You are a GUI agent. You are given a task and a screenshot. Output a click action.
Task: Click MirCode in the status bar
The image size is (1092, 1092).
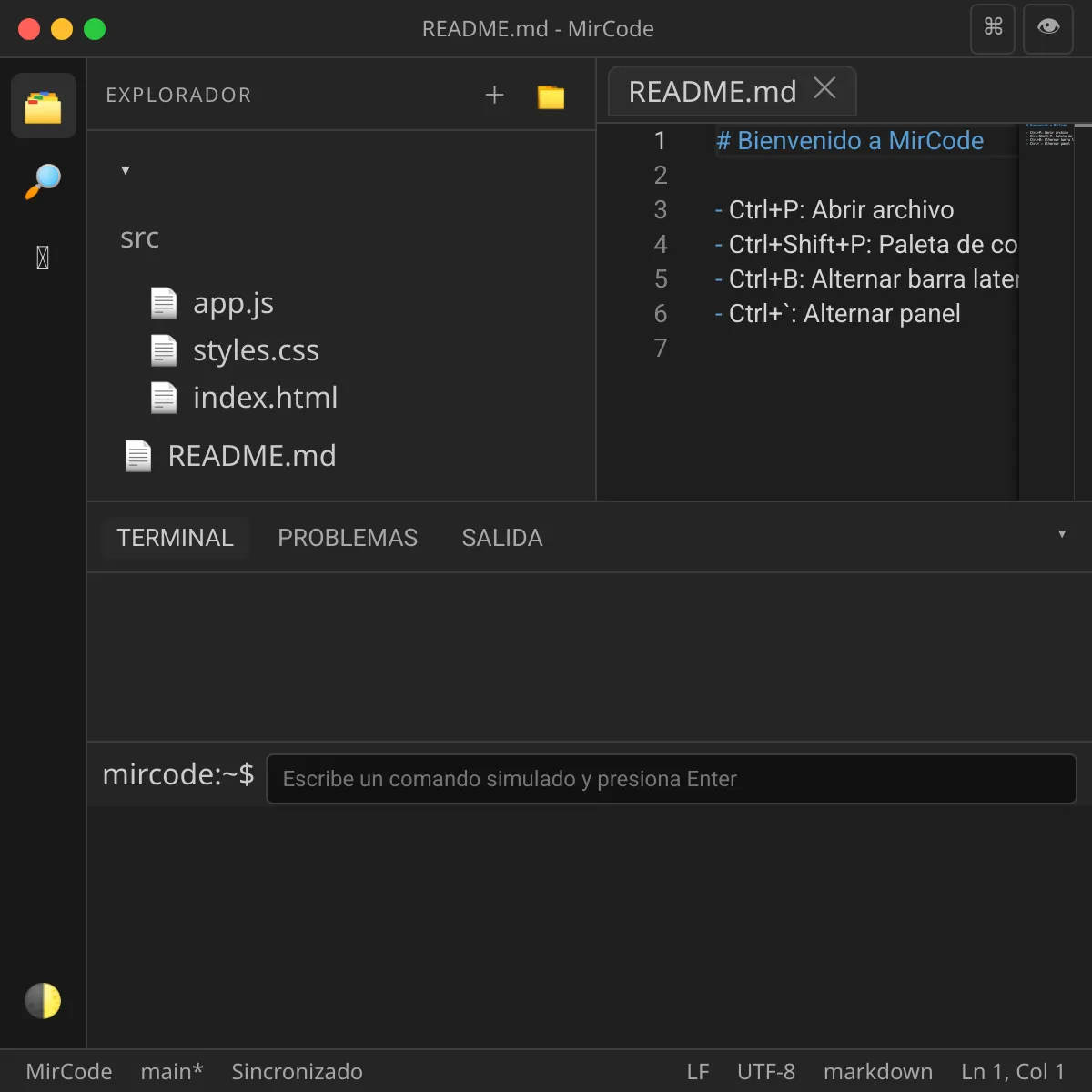69,1072
